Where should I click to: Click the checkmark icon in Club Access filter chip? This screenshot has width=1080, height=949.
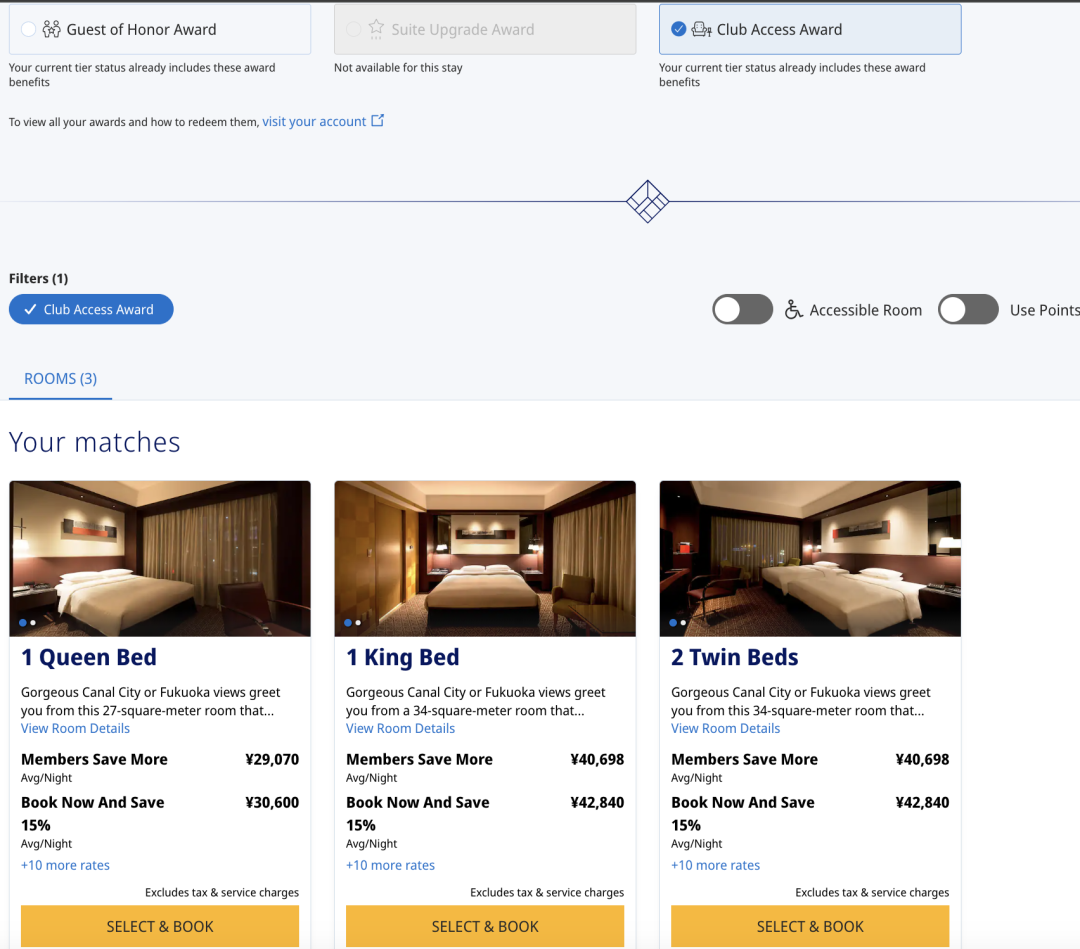[30, 310]
